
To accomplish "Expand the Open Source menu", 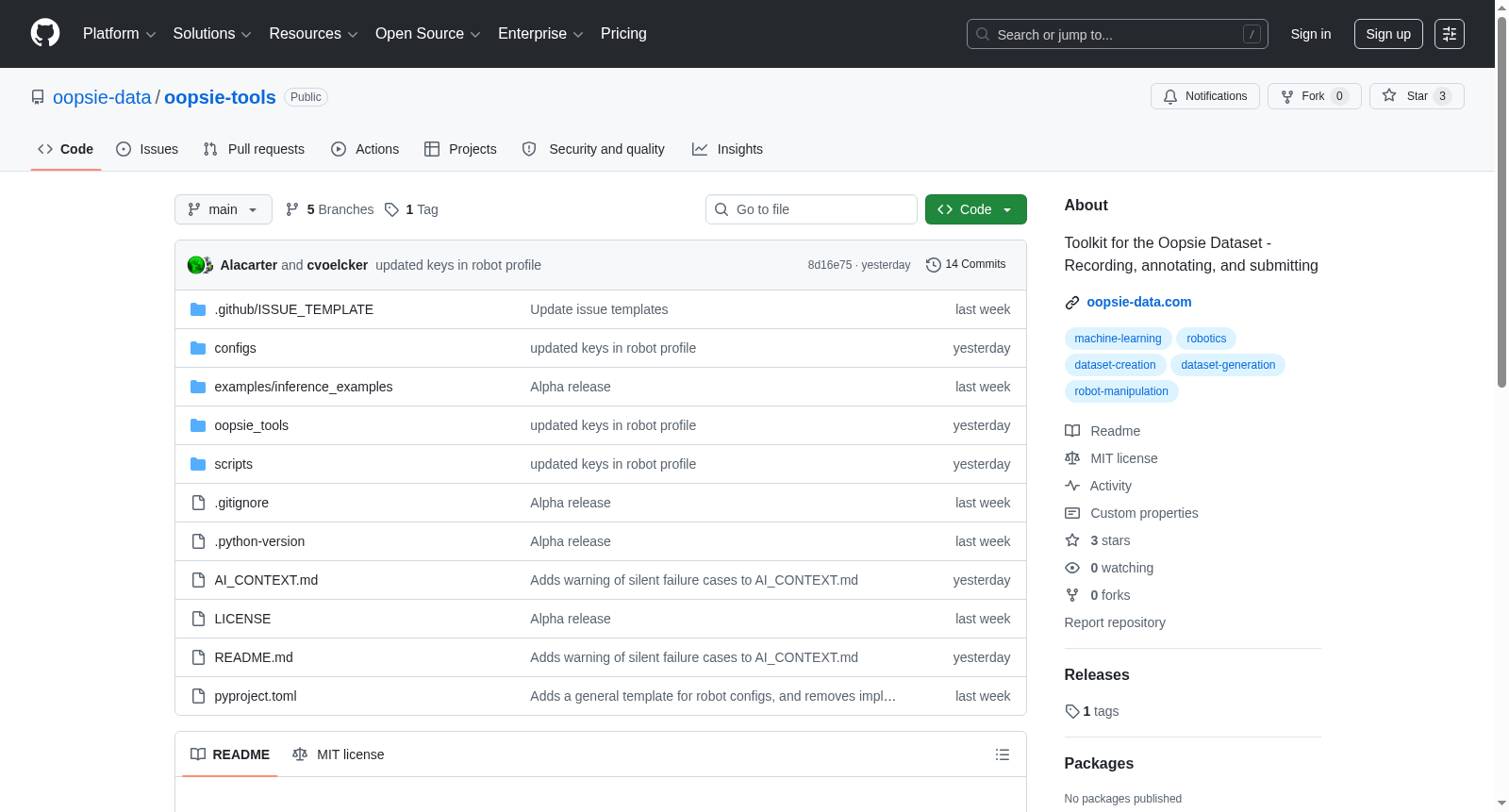I will tap(428, 34).
